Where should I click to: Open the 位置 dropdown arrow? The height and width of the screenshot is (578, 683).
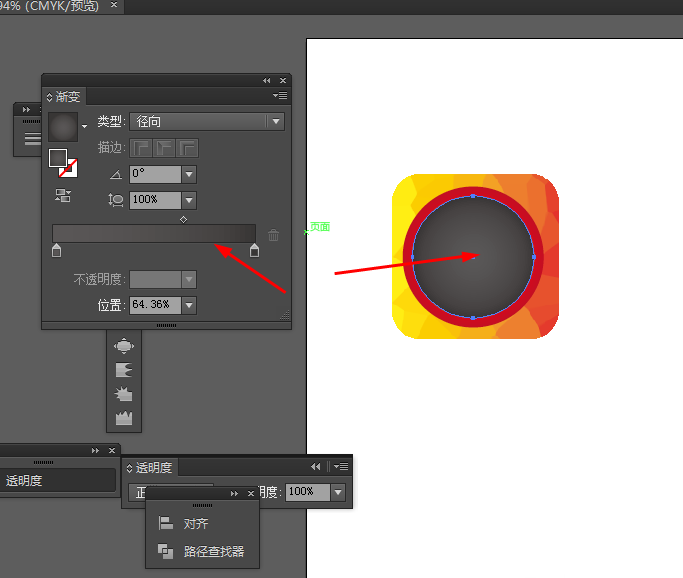pyautogui.click(x=189, y=305)
